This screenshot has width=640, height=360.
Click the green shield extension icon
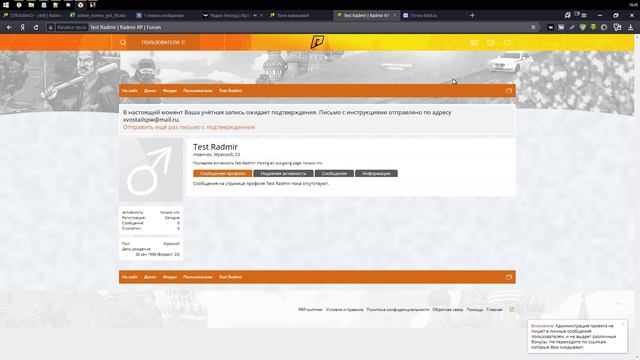click(582, 27)
